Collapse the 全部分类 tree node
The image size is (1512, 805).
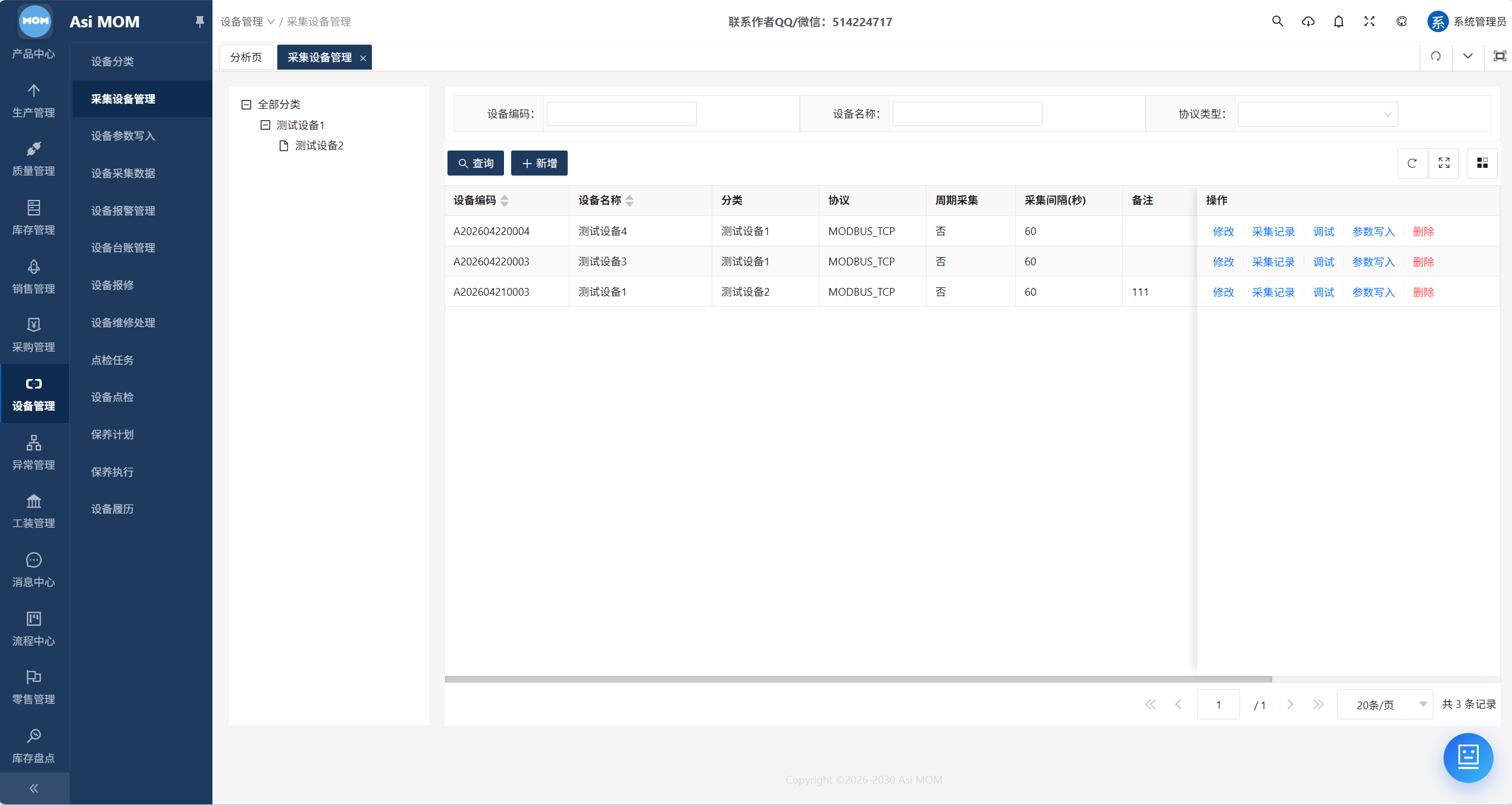pos(246,105)
